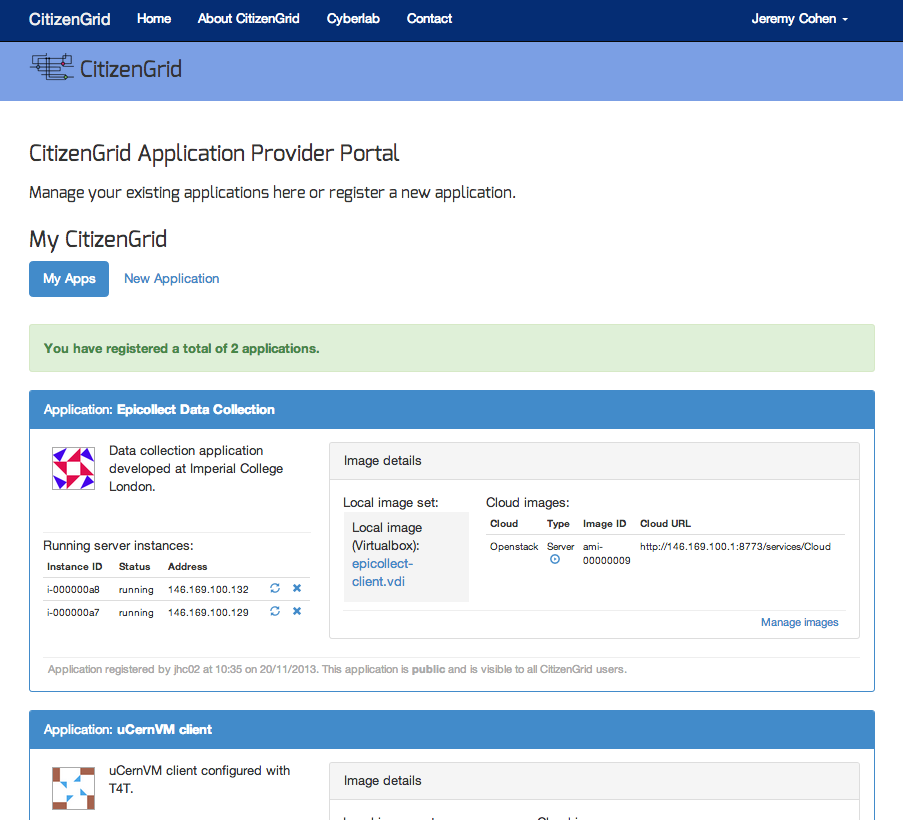Terminate instance i-000000a8 with the X icon
This screenshot has height=820, width=903.
pyautogui.click(x=297, y=588)
